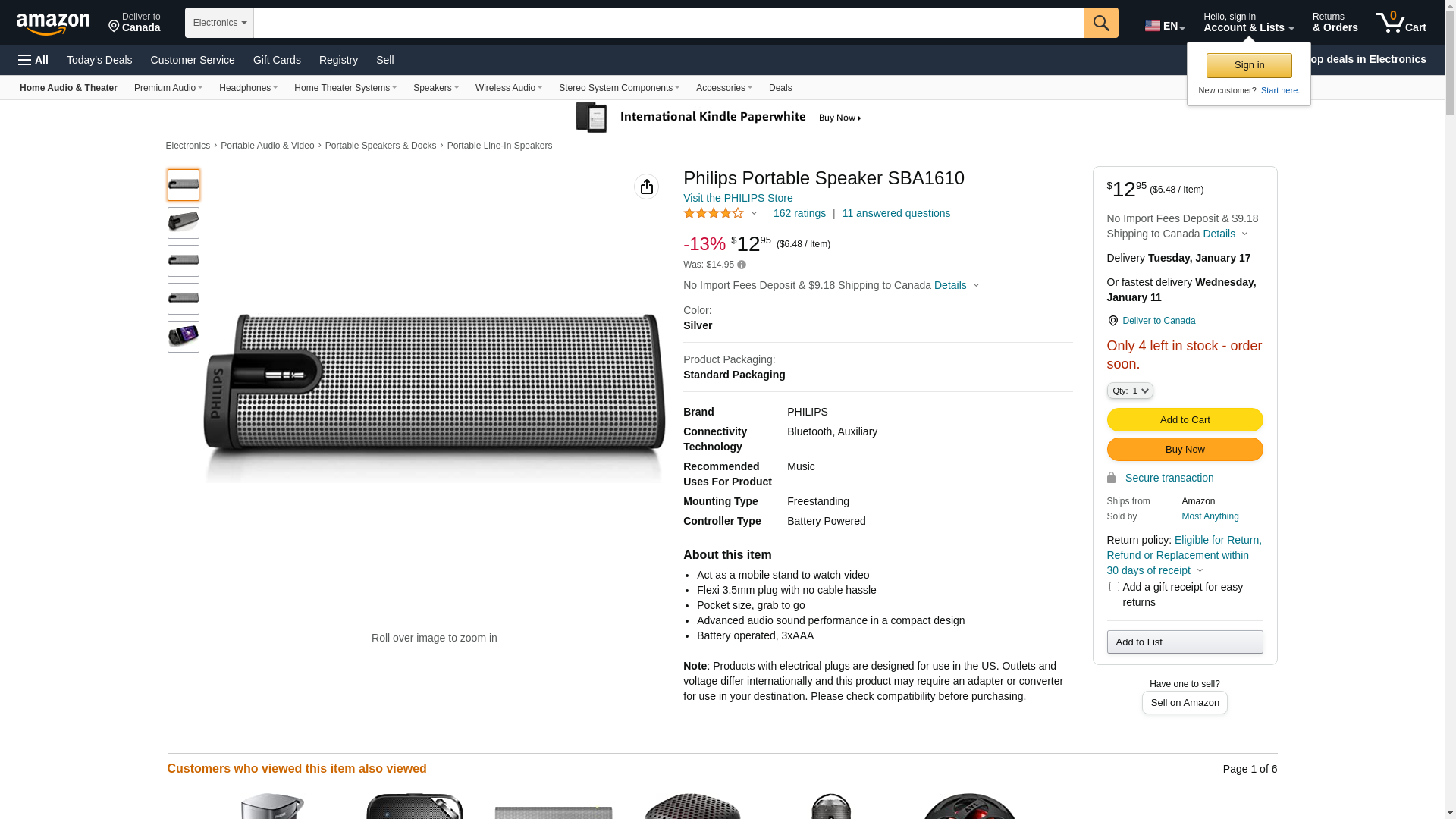Expand the Headphones submenu
The image size is (1456, 819).
tap(248, 88)
